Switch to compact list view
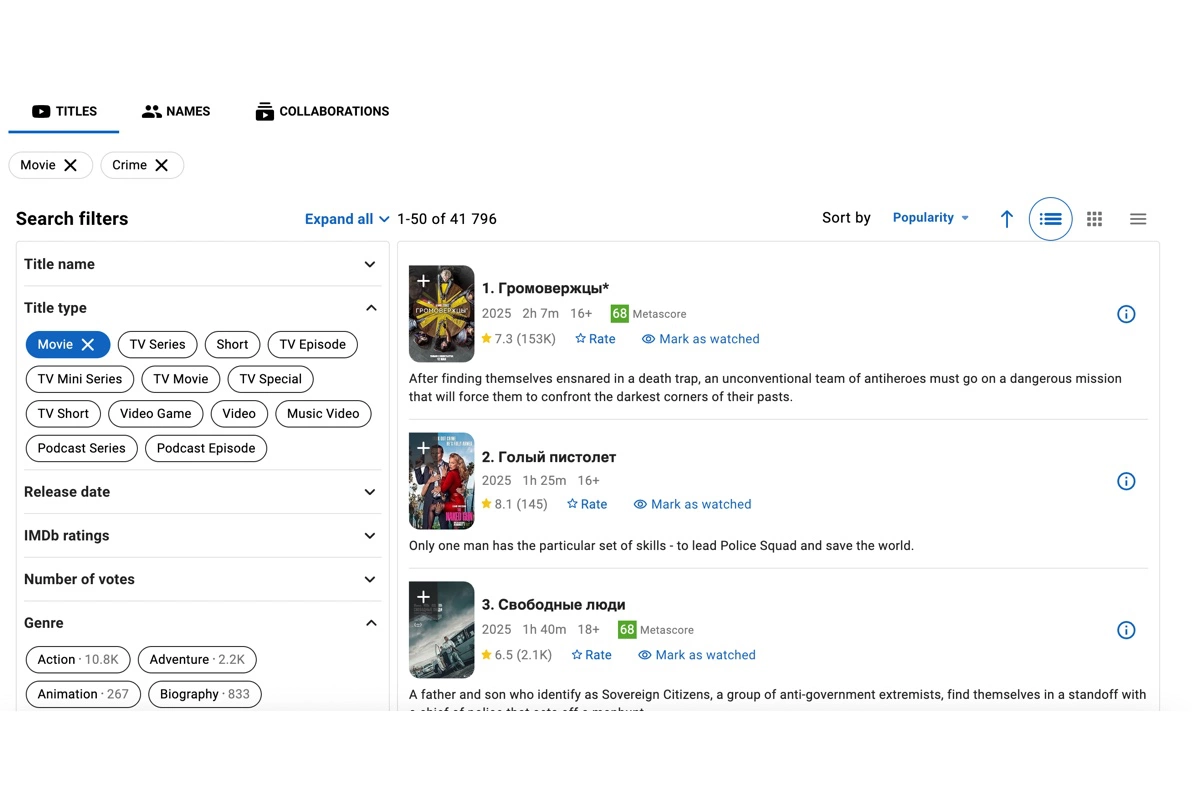The height and width of the screenshot is (800, 1200). pos(1138,219)
